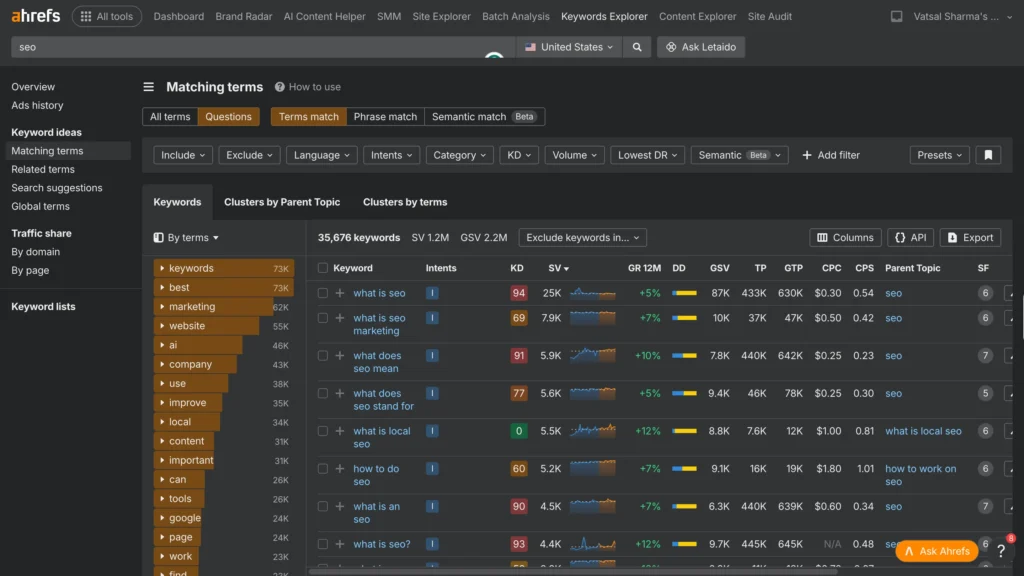1024x576 pixels.
Task: Click the Columns button
Action: tap(845, 238)
